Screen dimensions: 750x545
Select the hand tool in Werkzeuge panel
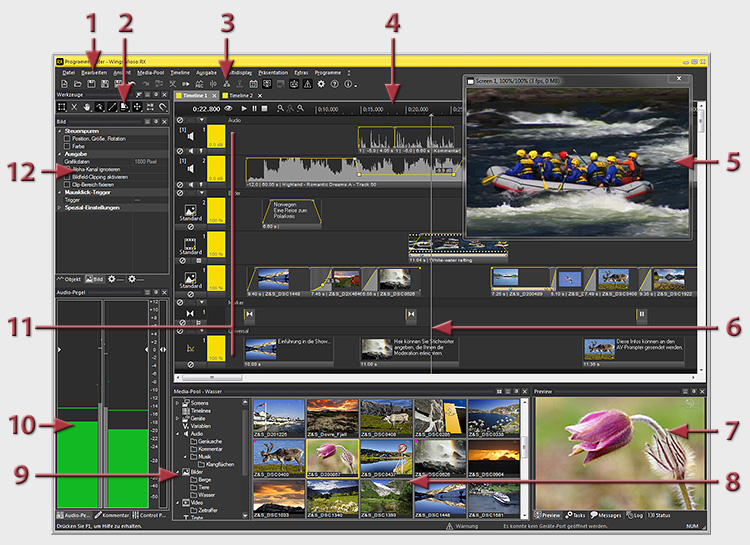[x=89, y=106]
